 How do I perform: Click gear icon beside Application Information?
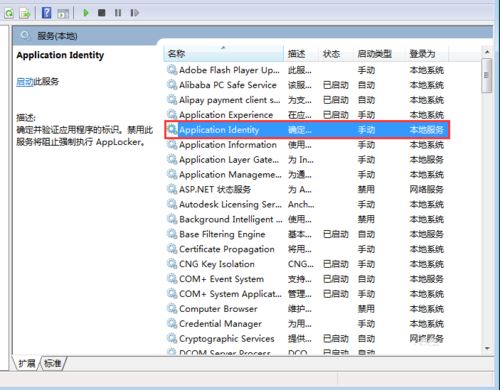point(172,144)
